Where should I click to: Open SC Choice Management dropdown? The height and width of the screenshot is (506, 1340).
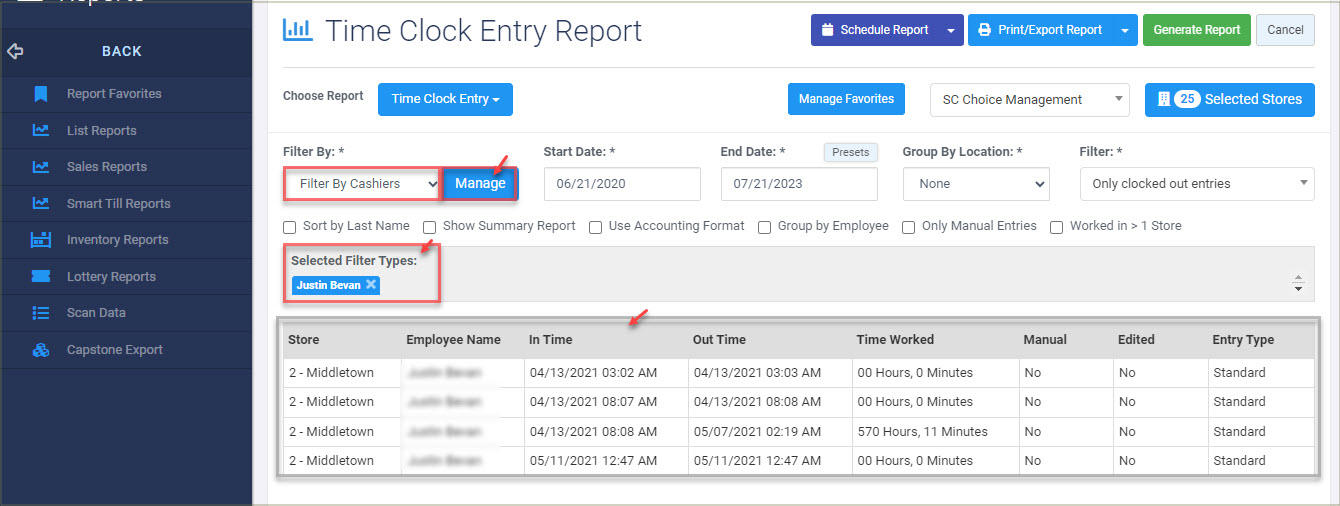tap(1029, 100)
